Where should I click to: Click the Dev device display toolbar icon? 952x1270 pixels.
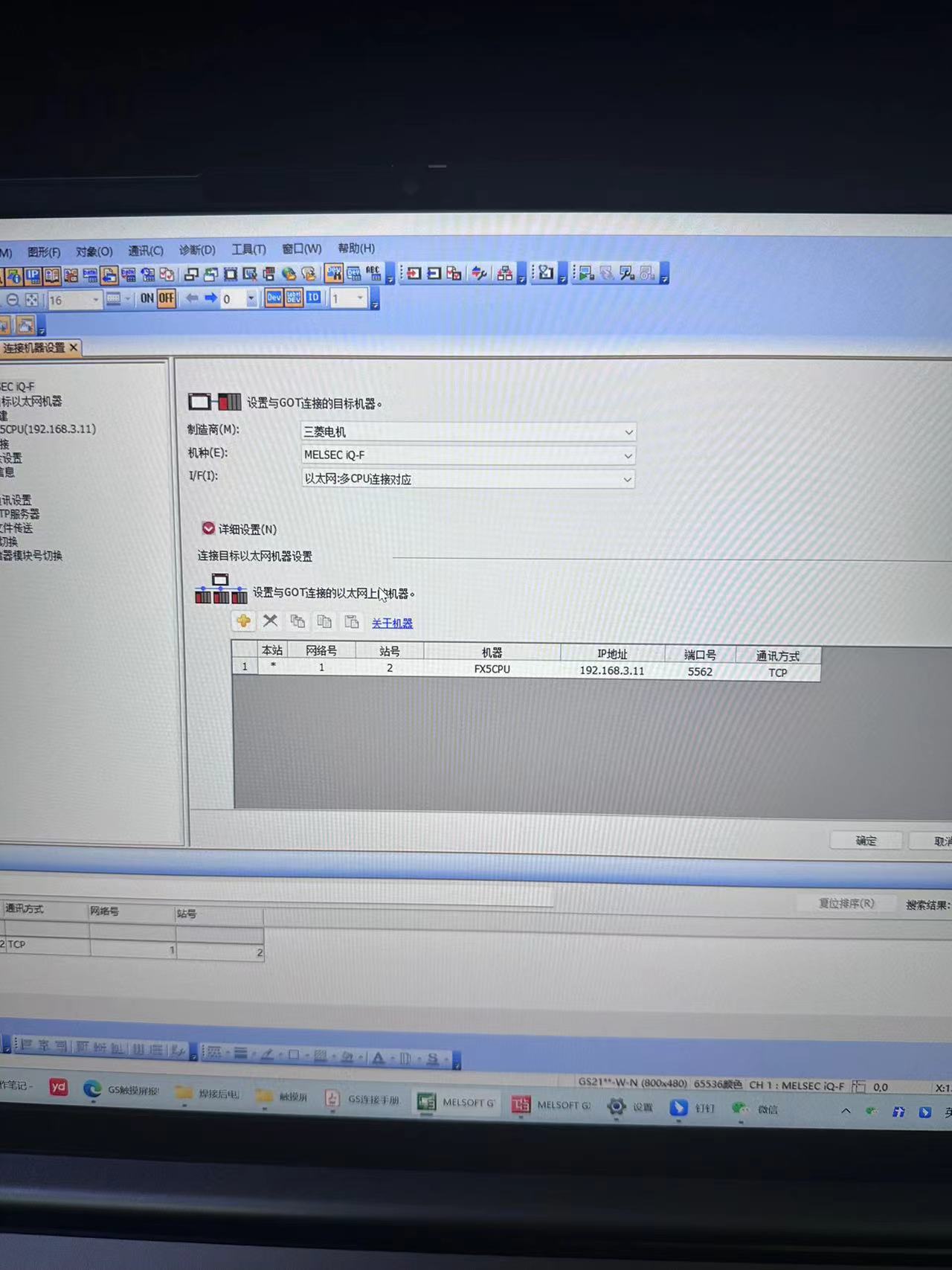[274, 298]
